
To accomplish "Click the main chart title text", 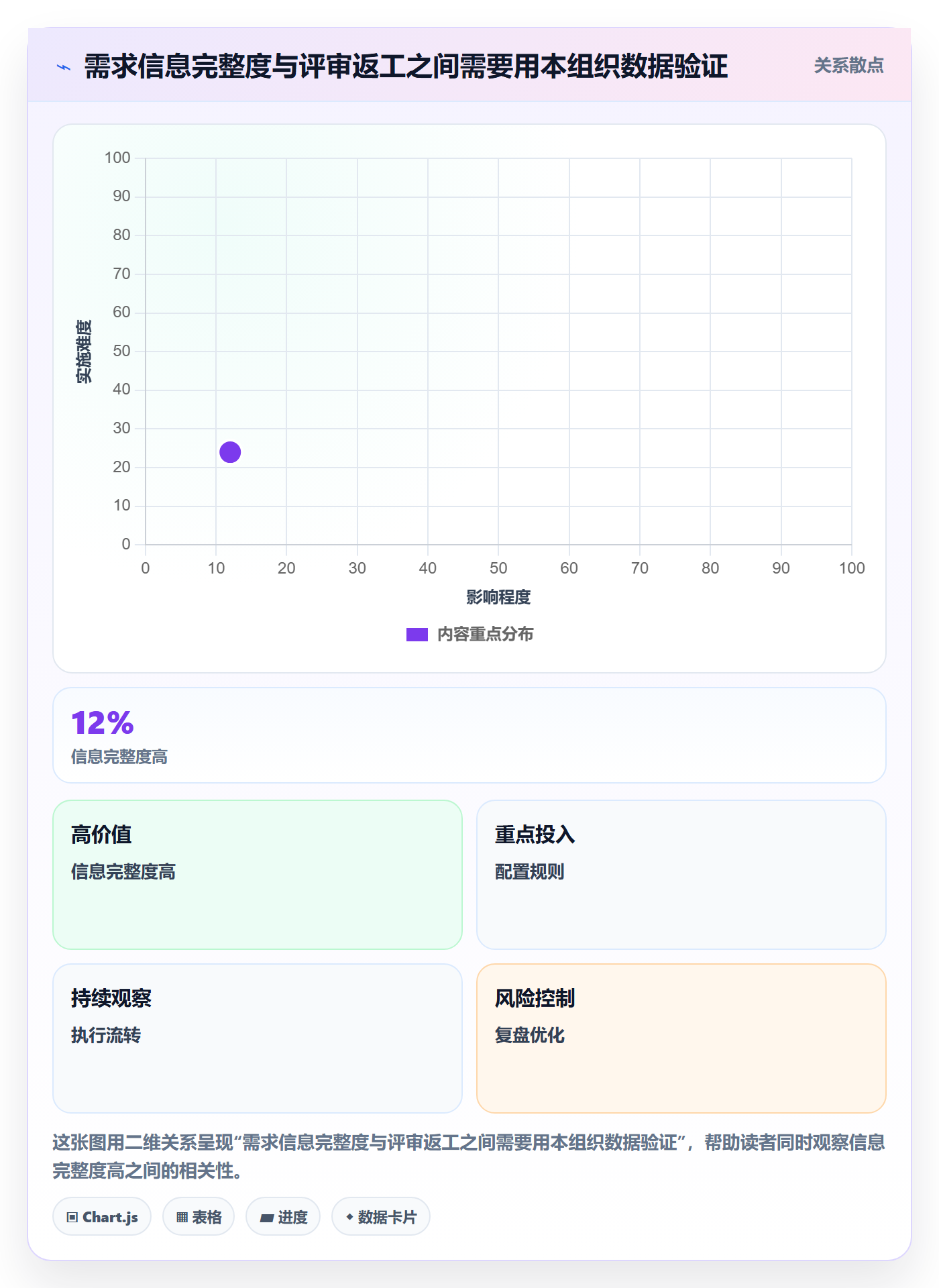I will click(x=406, y=66).
